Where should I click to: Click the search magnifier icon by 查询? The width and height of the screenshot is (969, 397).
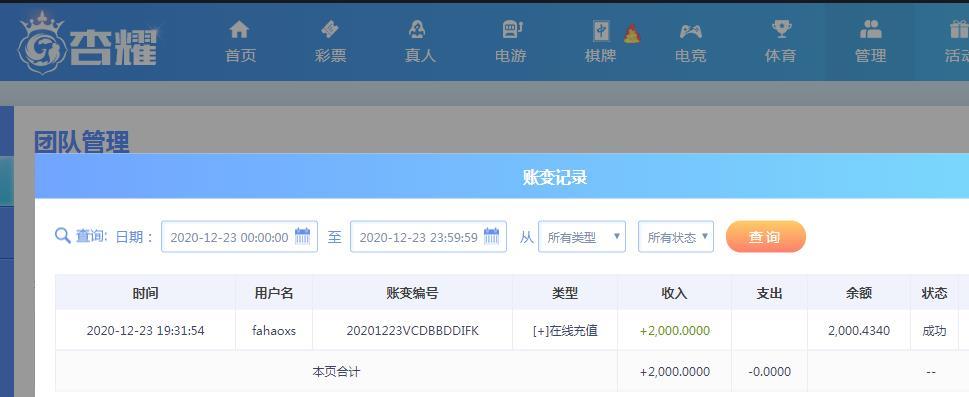pos(62,236)
